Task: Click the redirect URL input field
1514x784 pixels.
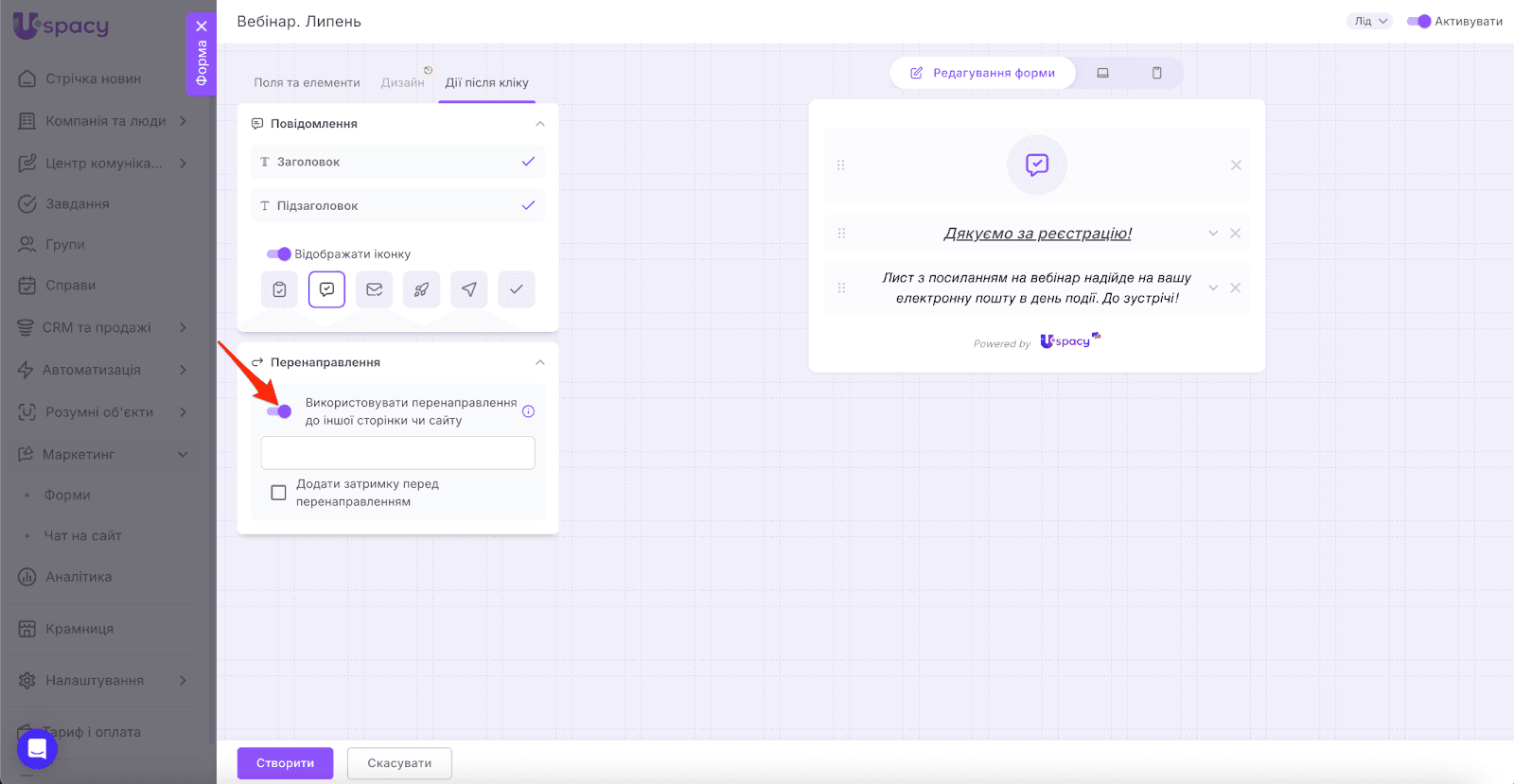Action: pos(397,453)
